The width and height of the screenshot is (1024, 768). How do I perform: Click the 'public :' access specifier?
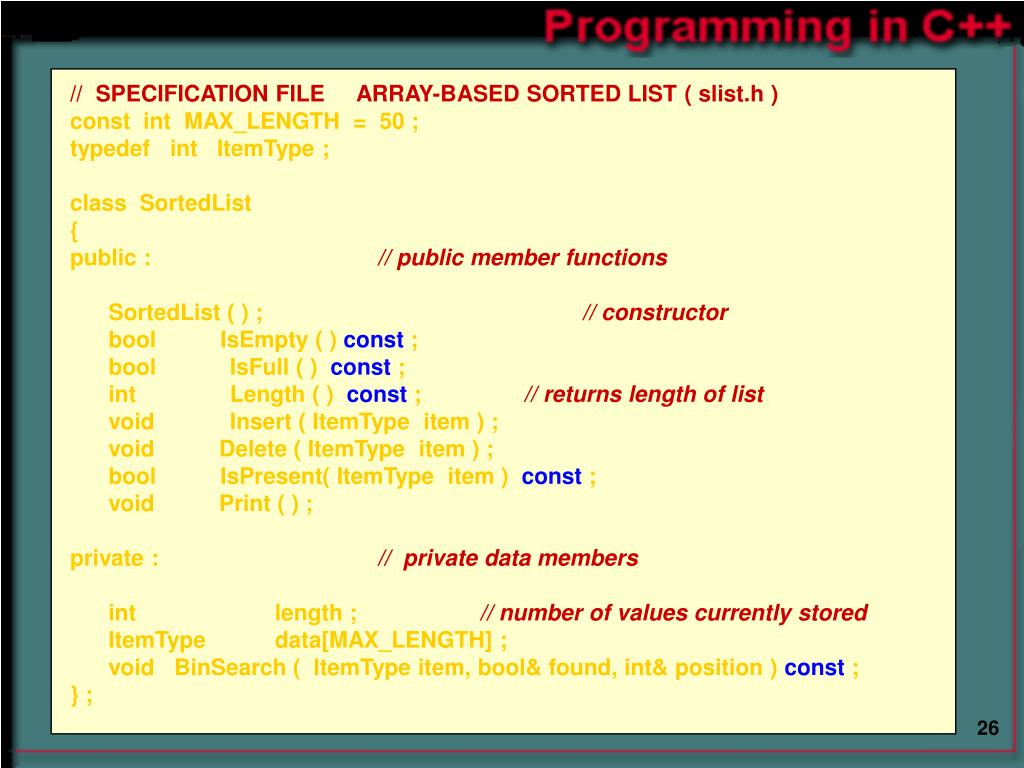(x=110, y=258)
